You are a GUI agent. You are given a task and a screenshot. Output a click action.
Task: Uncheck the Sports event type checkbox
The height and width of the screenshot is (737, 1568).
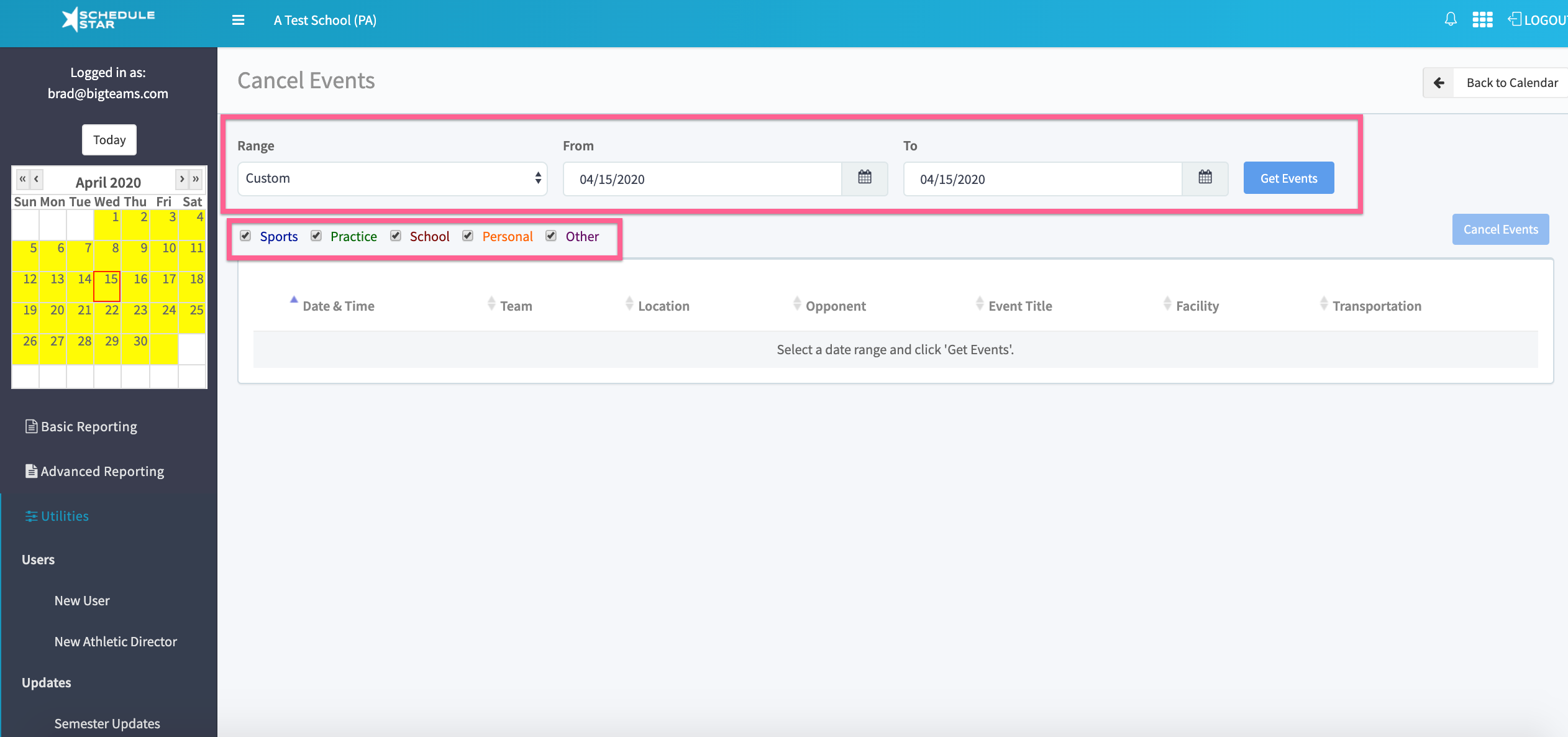(245, 236)
